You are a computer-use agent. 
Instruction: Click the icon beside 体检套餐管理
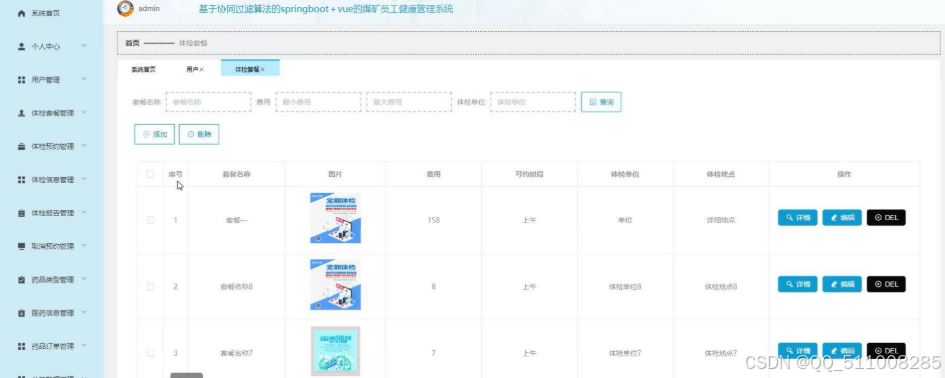pyautogui.click(x=22, y=113)
